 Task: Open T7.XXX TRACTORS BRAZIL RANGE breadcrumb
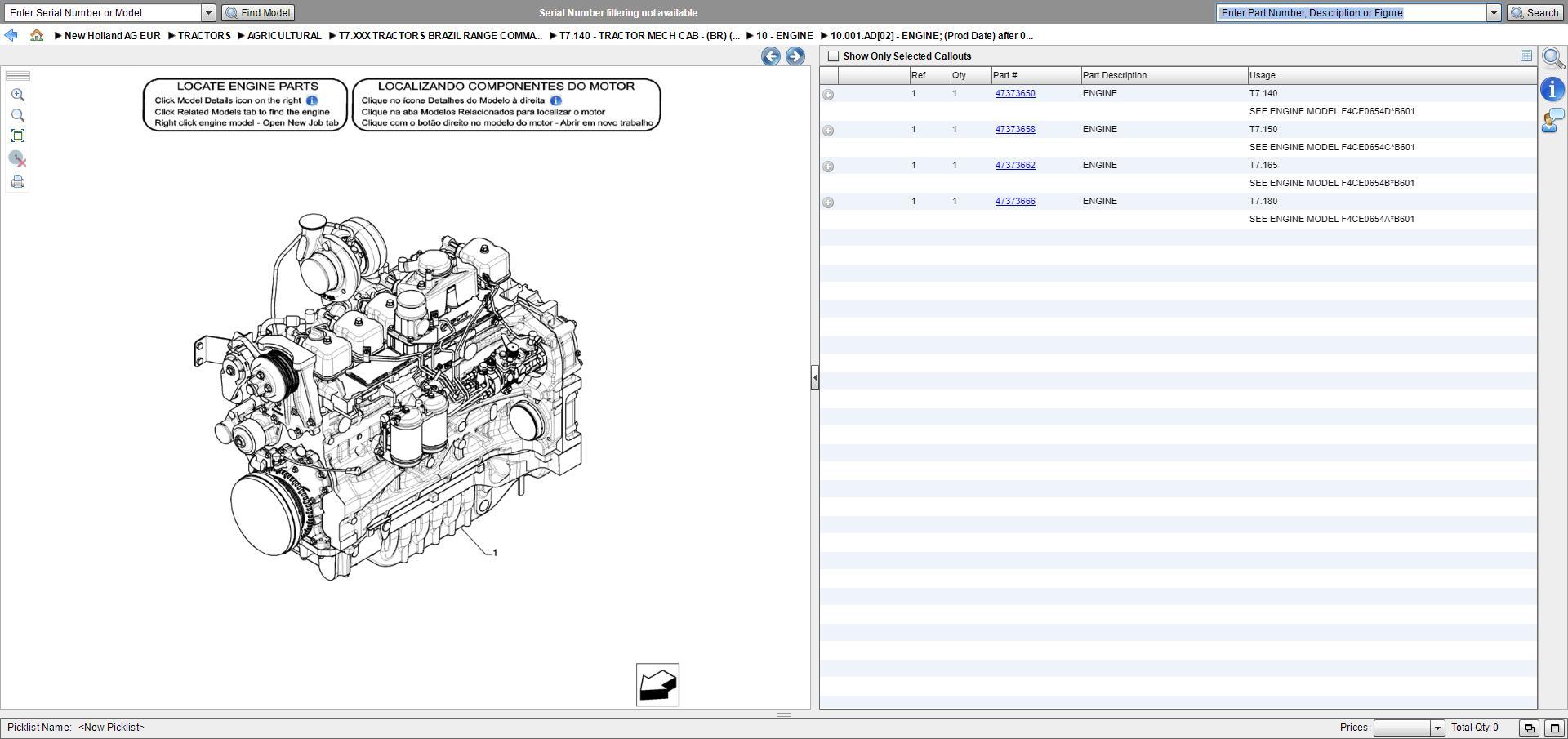440,36
